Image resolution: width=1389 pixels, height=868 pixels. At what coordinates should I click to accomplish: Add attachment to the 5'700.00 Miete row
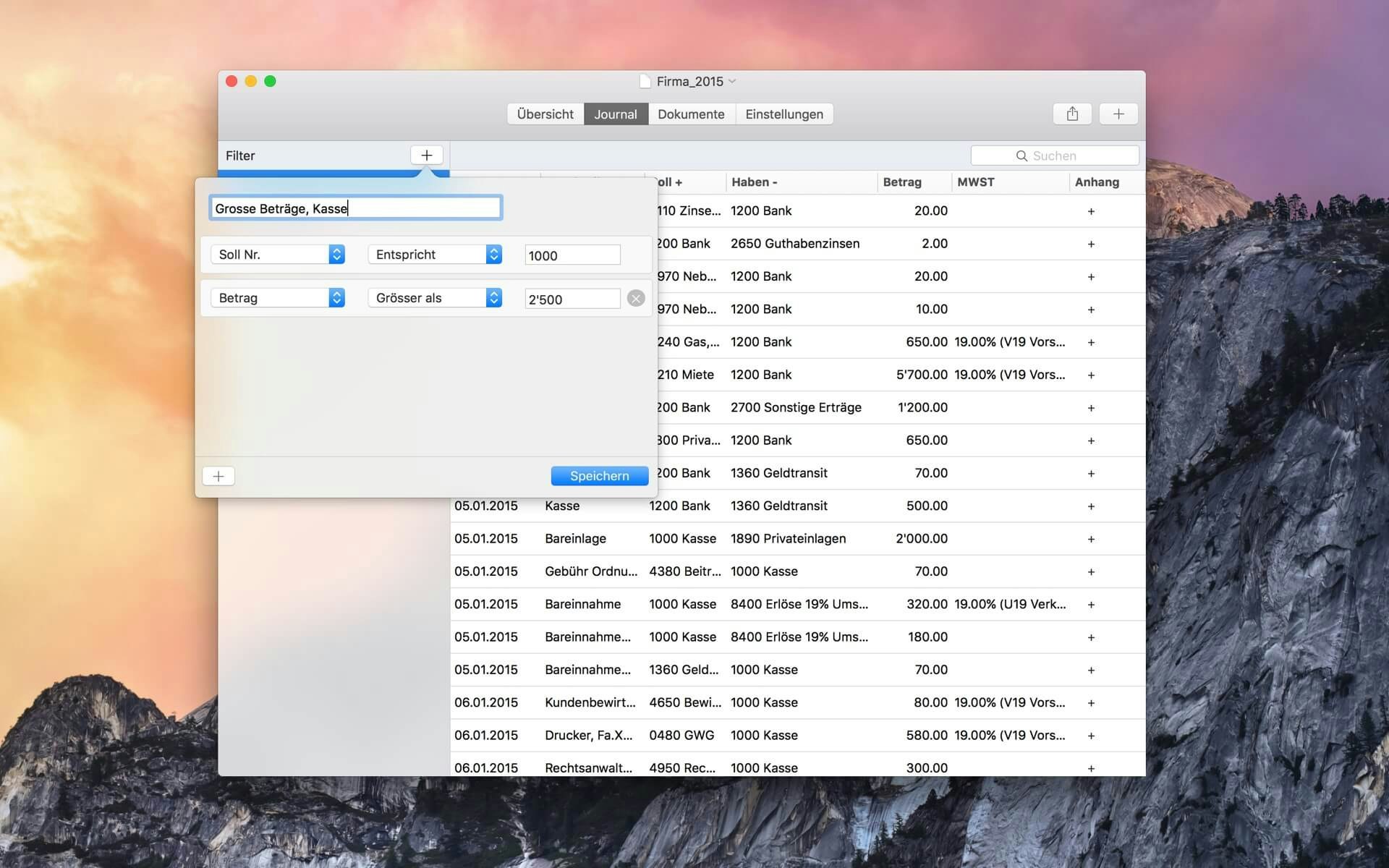[1091, 375]
